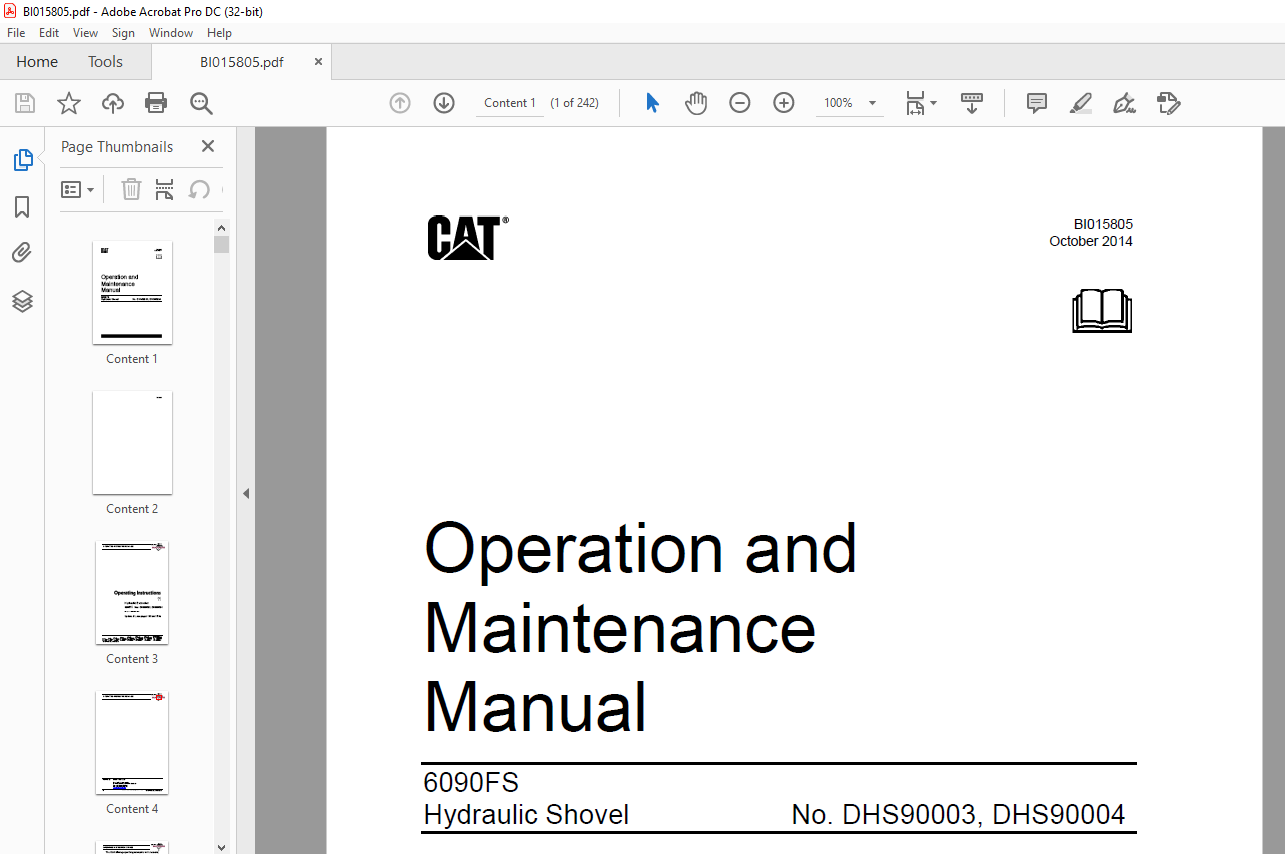Open the File menu

click(x=16, y=33)
